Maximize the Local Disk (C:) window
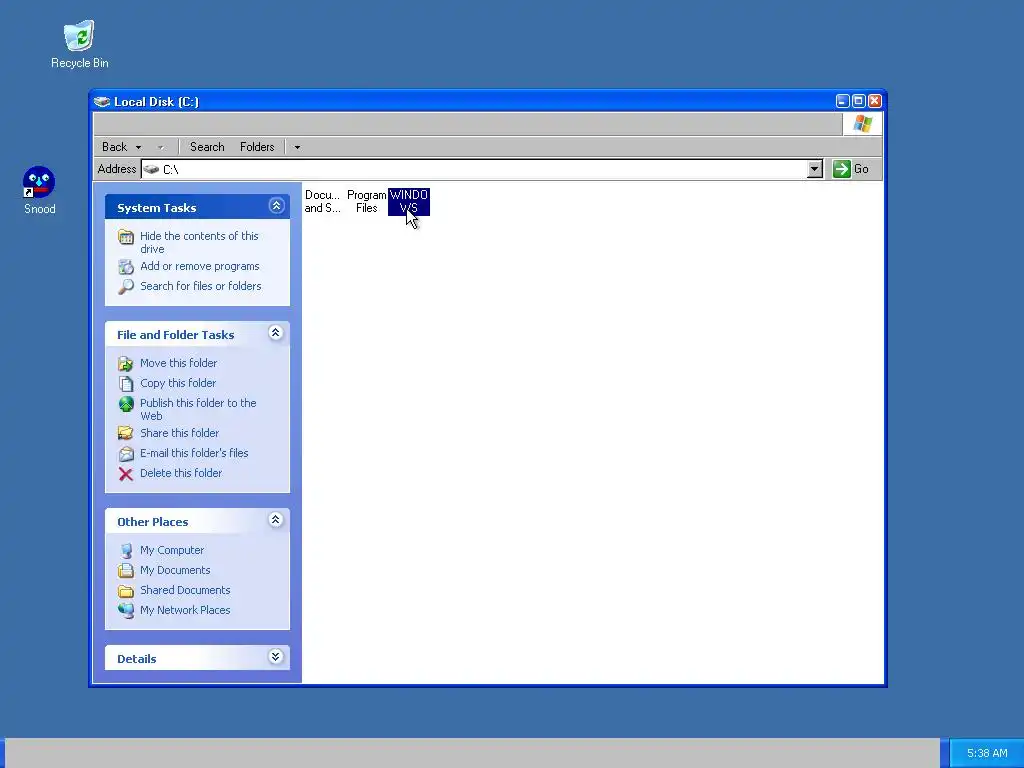Screen dimensions: 1024x768 [859, 101]
